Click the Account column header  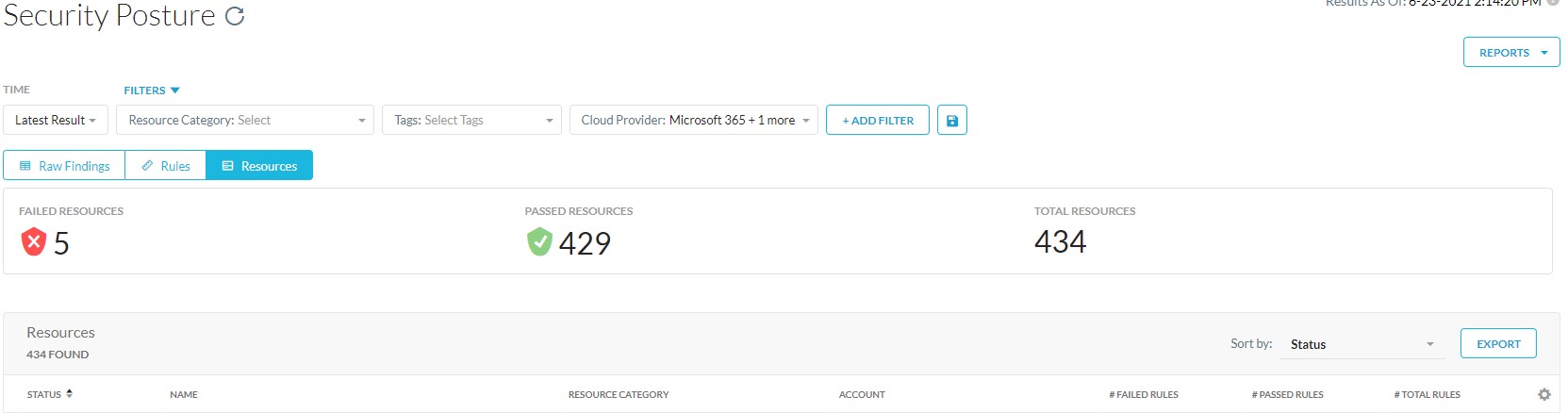click(x=862, y=394)
